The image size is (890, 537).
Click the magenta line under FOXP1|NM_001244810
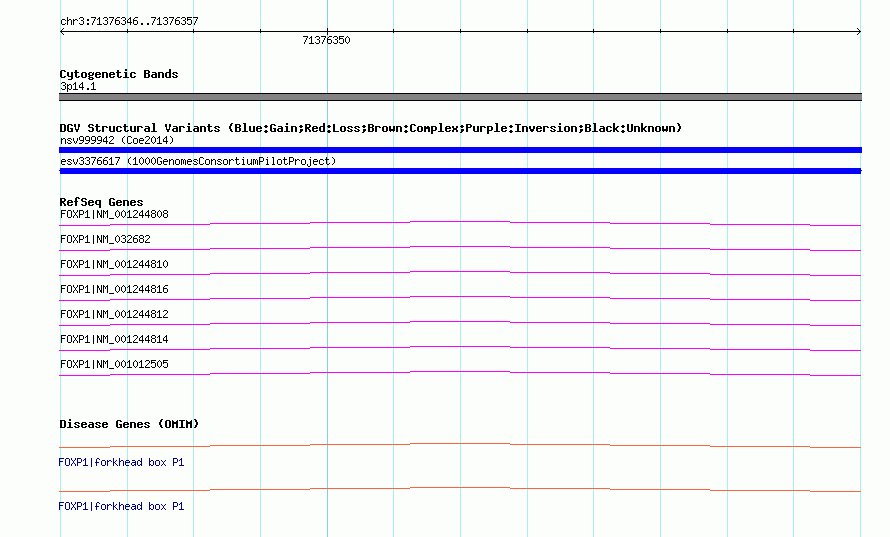tap(460, 273)
